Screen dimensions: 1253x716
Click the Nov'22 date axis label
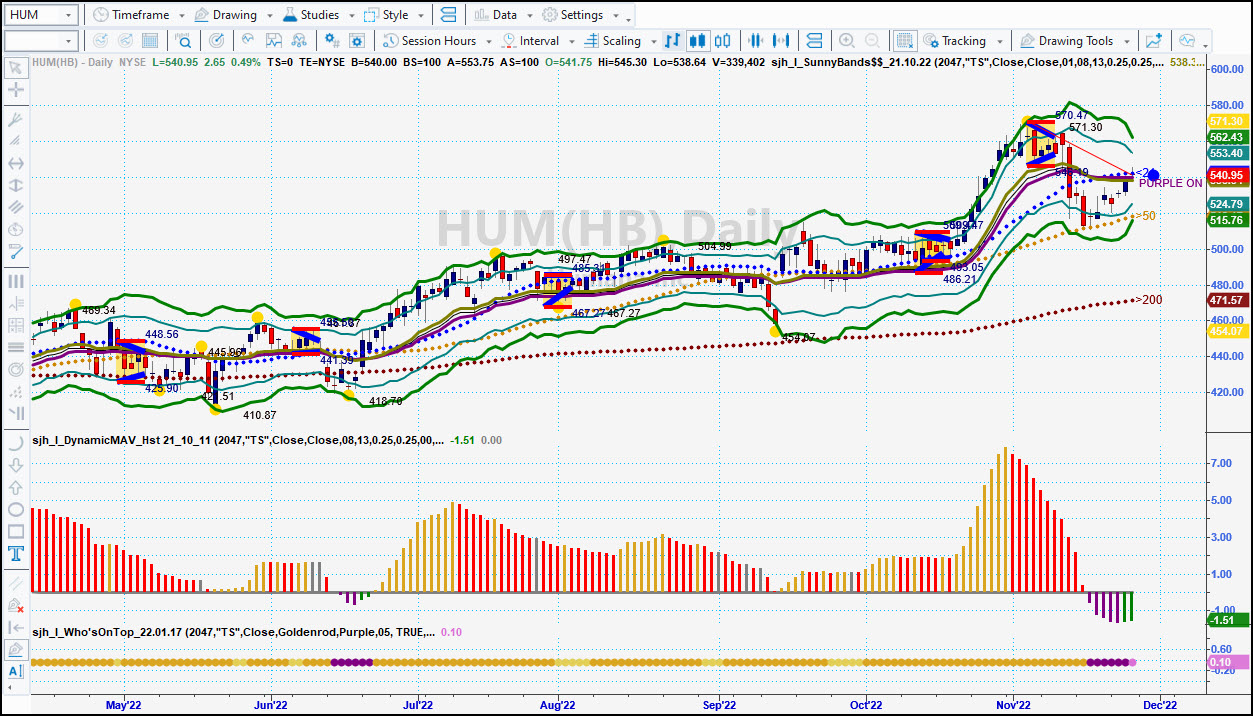[x=1013, y=705]
